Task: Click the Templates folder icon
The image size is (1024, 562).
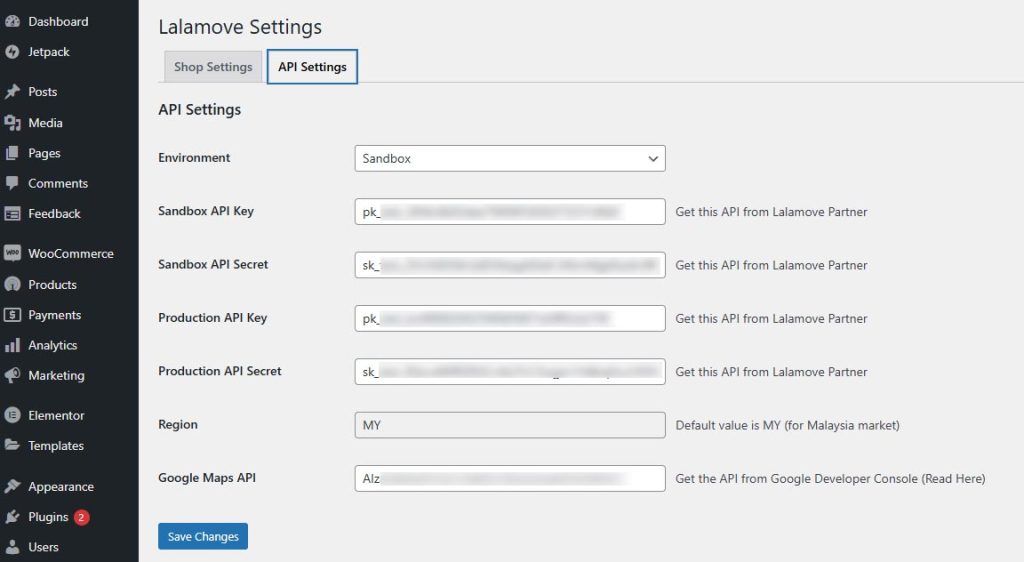Action: 12,445
